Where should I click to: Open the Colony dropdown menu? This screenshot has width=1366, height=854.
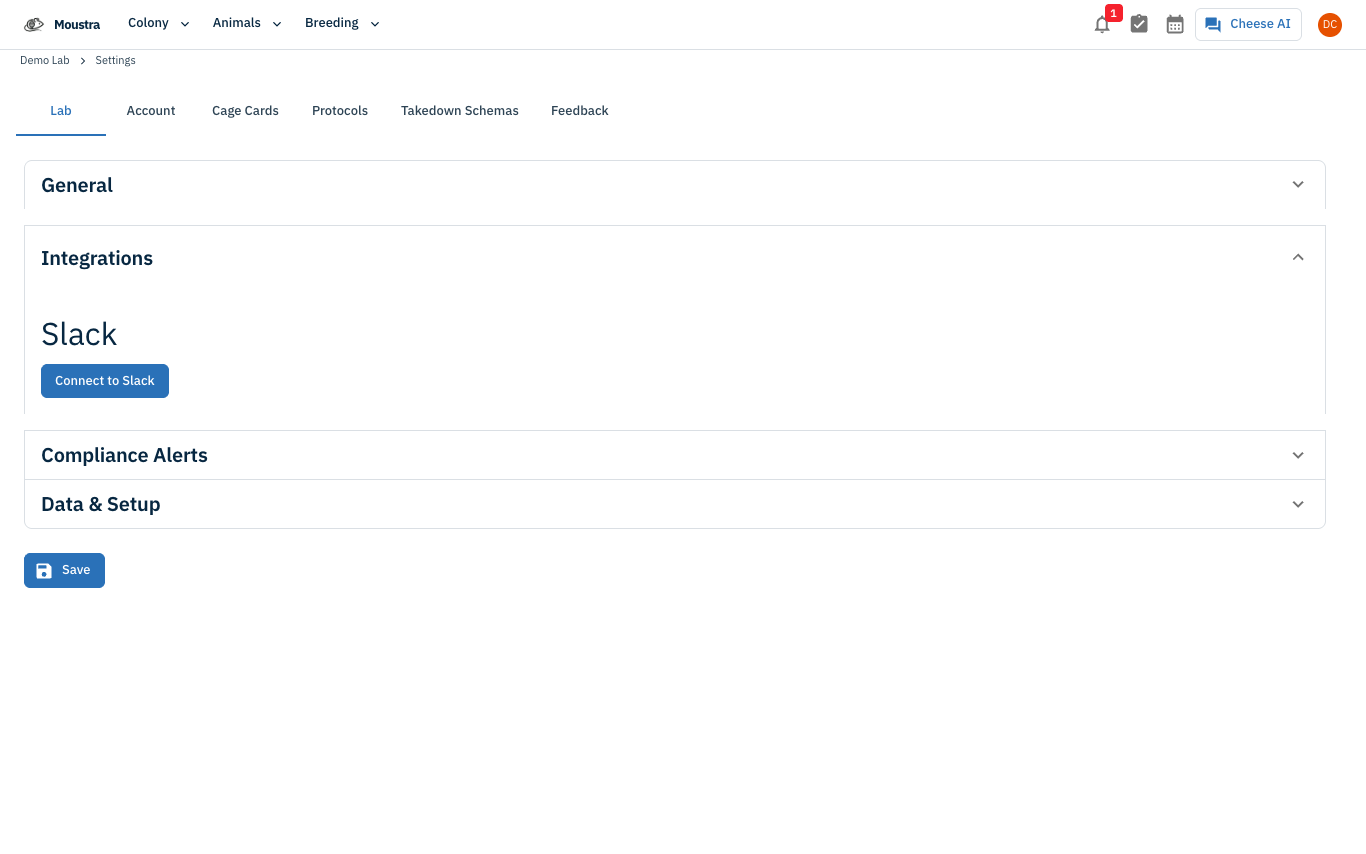pyautogui.click(x=159, y=24)
